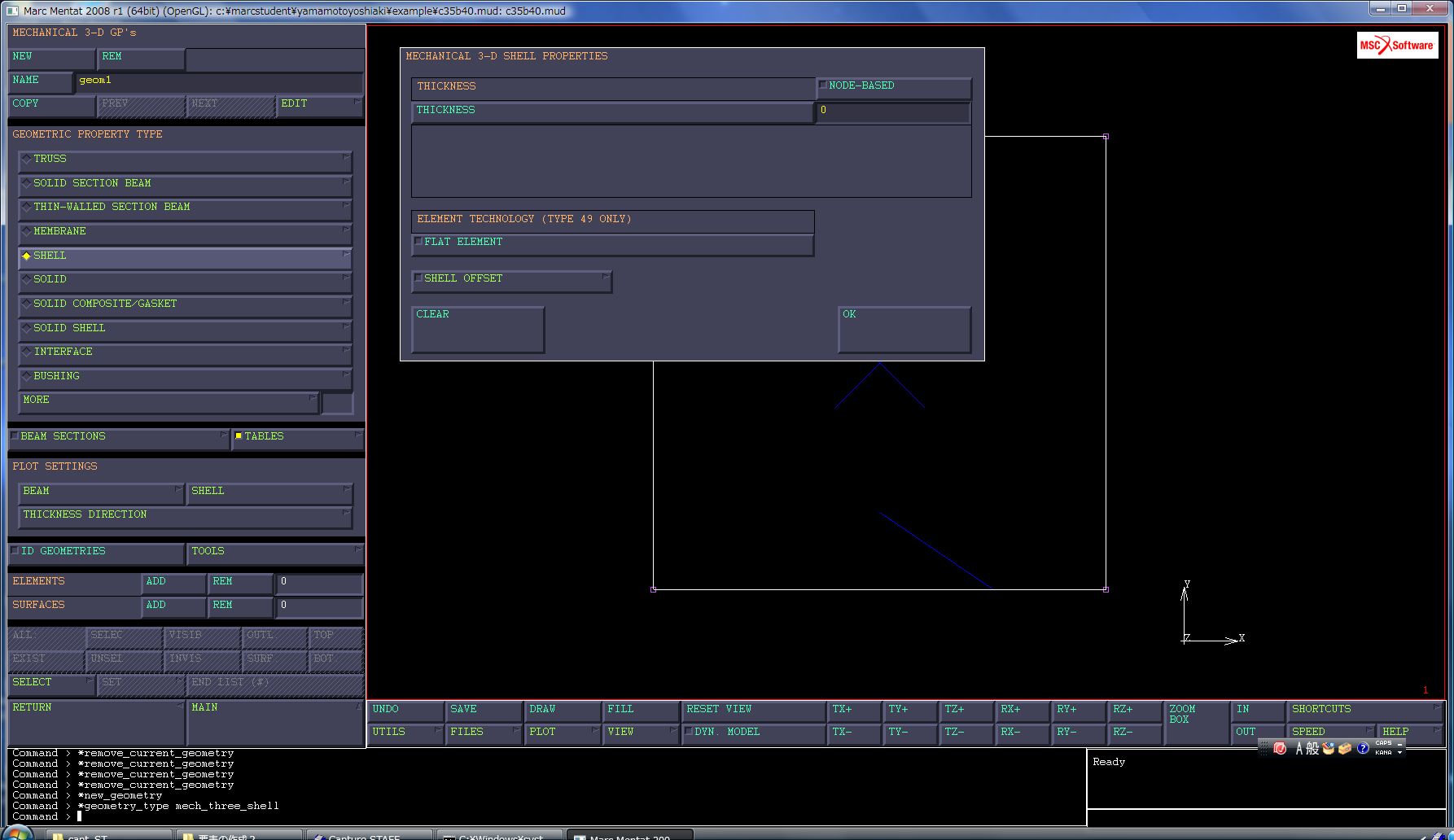Click the COPY geometry button

coord(51,105)
